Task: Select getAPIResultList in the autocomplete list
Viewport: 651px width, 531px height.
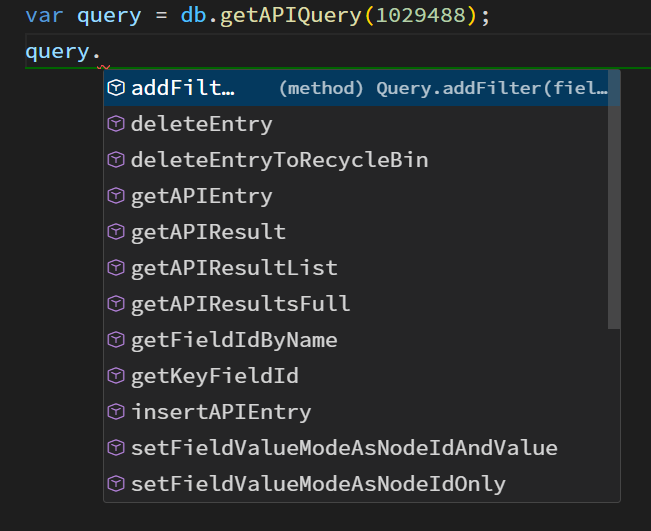Action: tap(234, 268)
